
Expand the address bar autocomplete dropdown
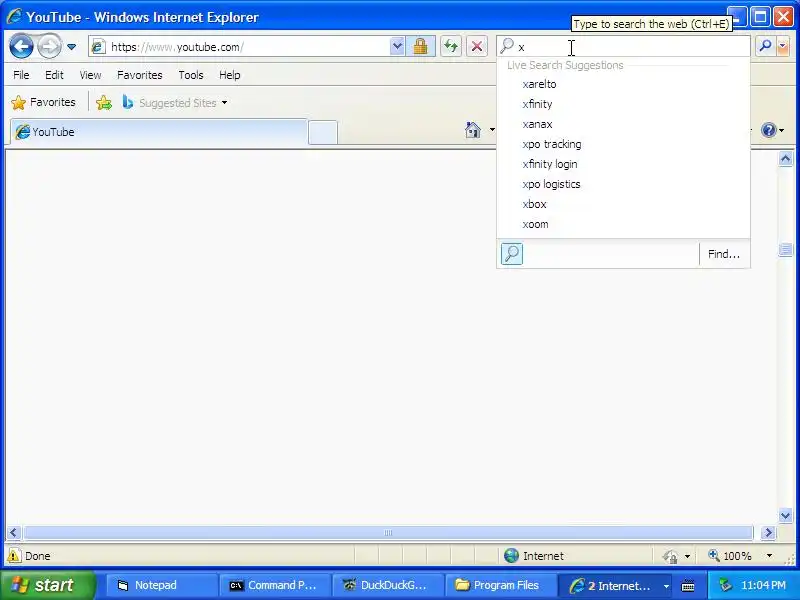397,47
